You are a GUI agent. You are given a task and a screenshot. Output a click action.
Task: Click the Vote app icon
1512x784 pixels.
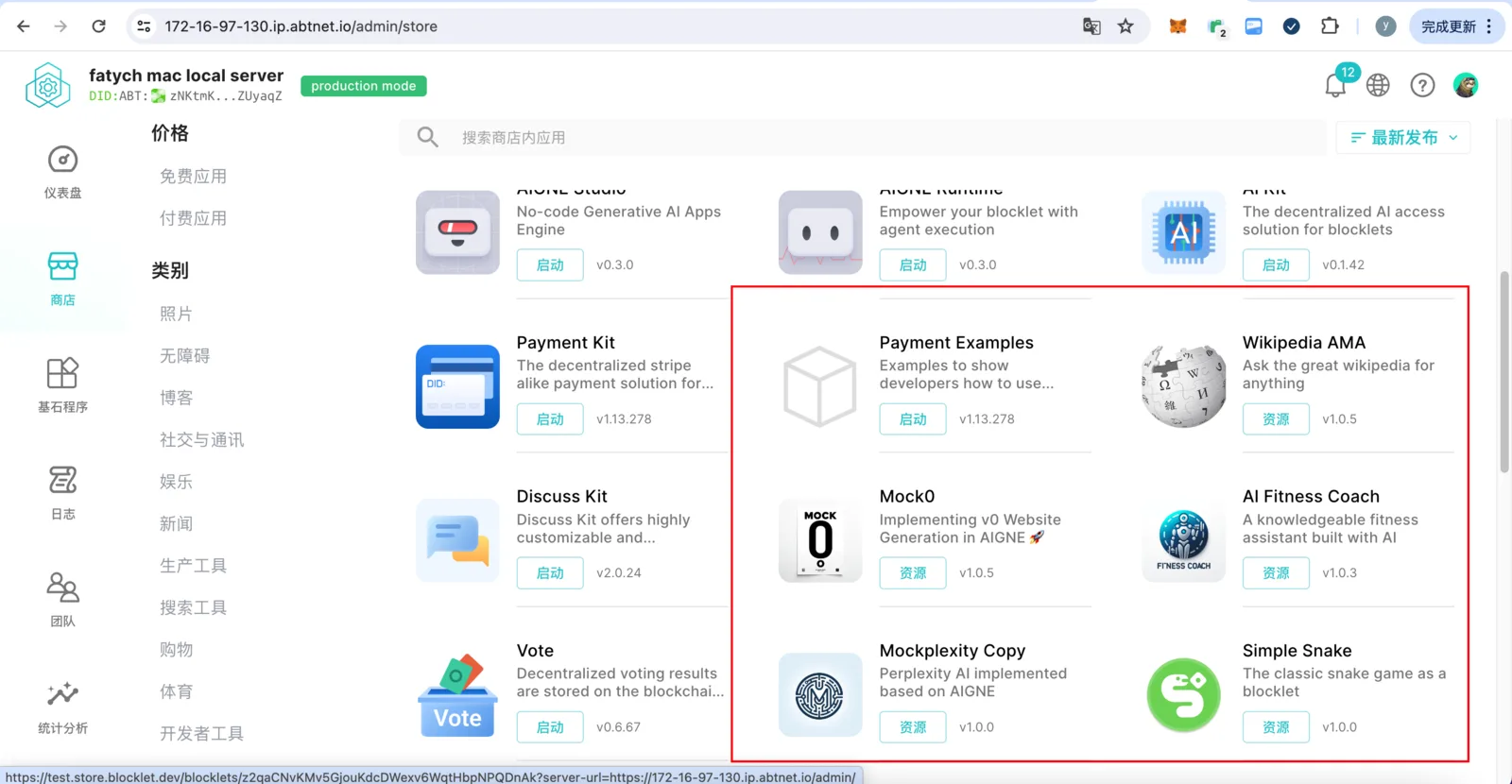pos(457,694)
